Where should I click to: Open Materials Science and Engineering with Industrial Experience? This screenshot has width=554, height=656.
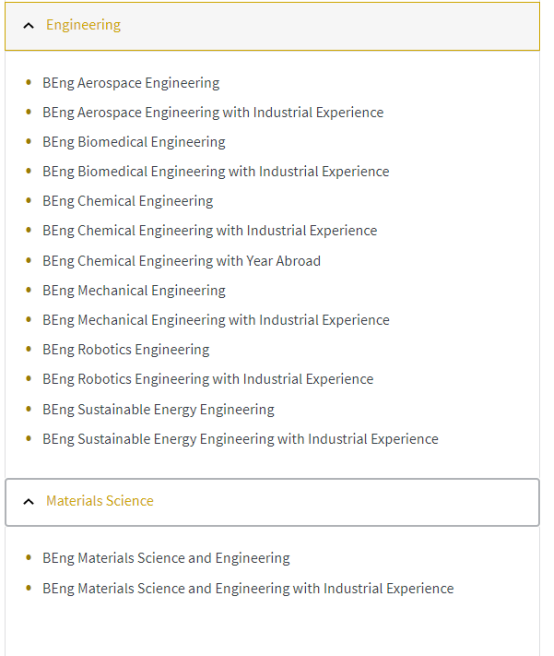pos(248,589)
